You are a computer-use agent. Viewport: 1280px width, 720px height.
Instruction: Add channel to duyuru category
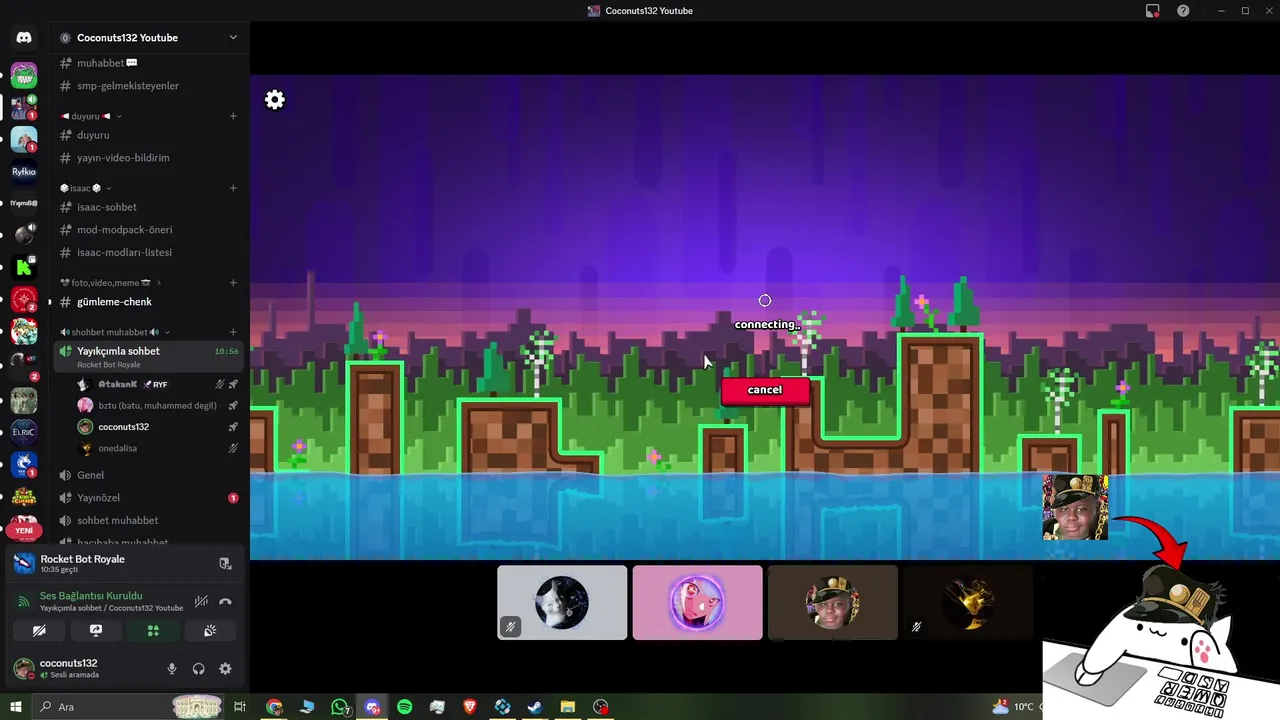pyautogui.click(x=233, y=116)
